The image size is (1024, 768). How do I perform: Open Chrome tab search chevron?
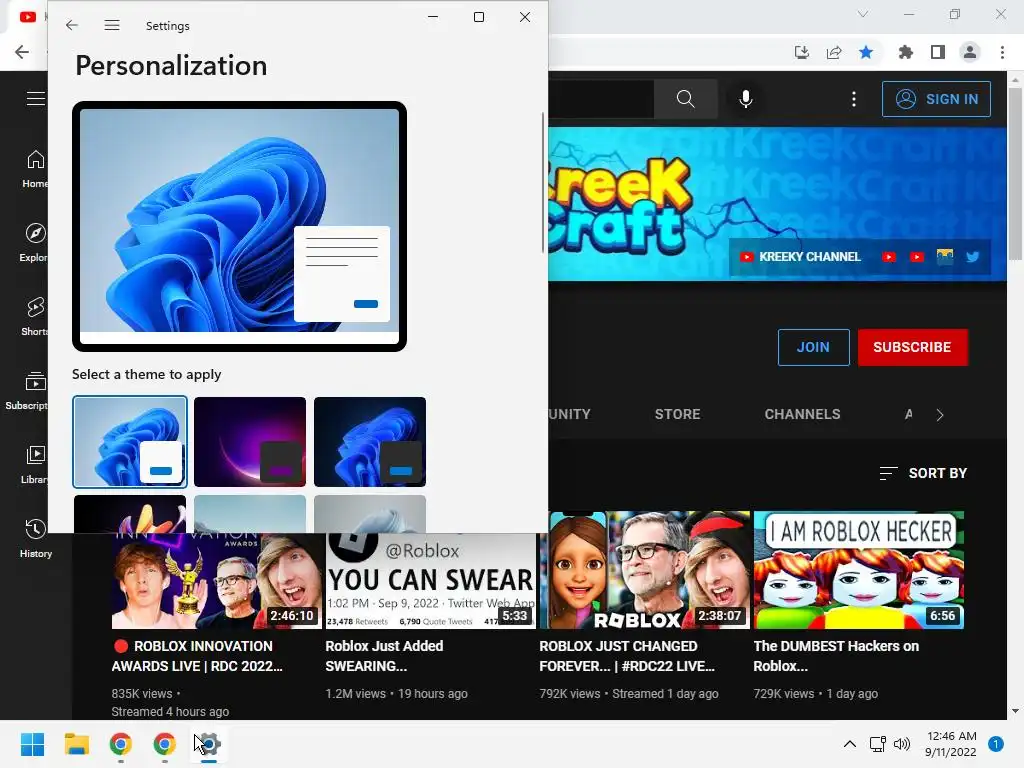(x=863, y=14)
